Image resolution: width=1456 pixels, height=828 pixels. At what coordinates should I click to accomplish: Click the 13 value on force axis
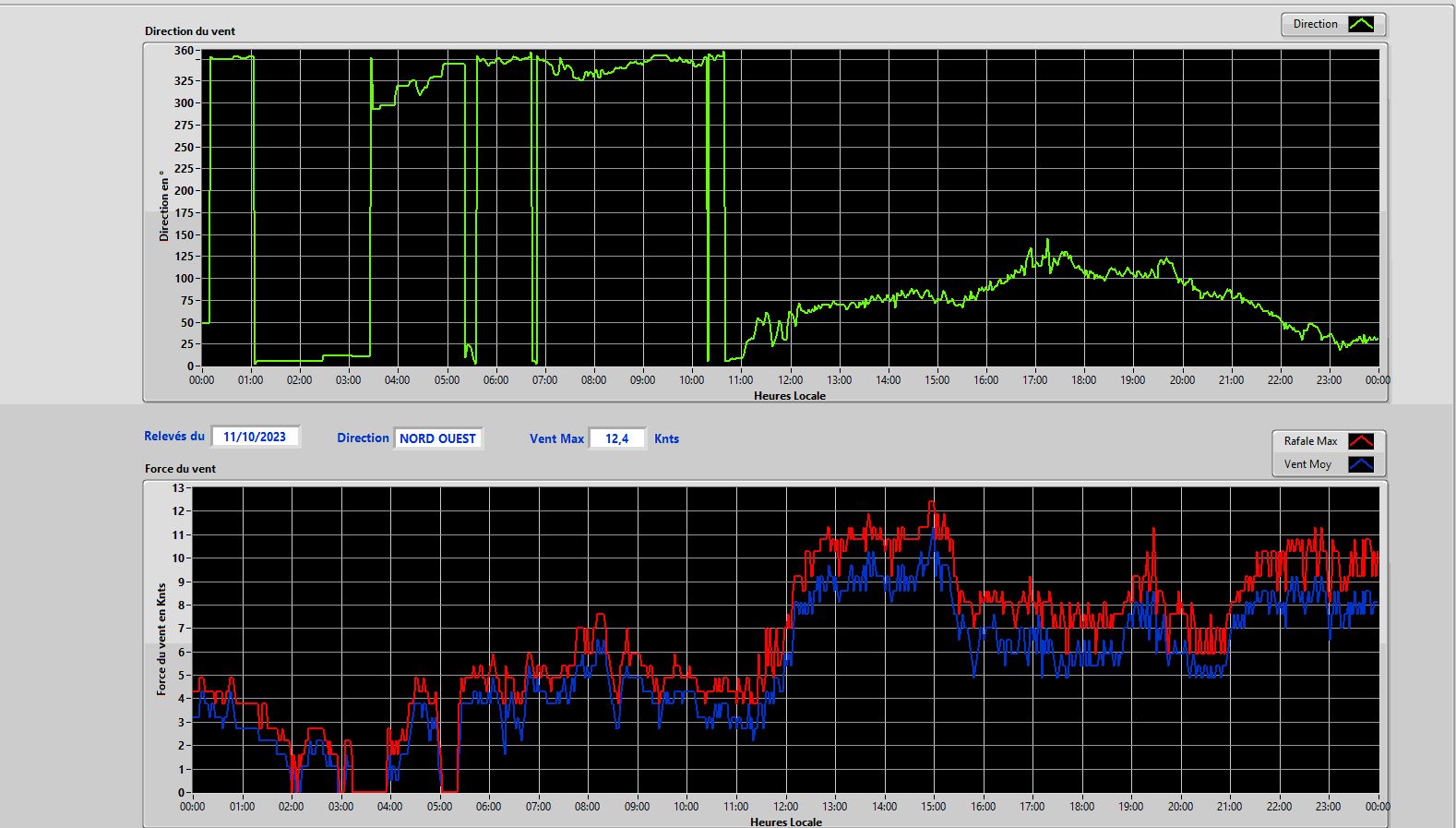click(178, 487)
